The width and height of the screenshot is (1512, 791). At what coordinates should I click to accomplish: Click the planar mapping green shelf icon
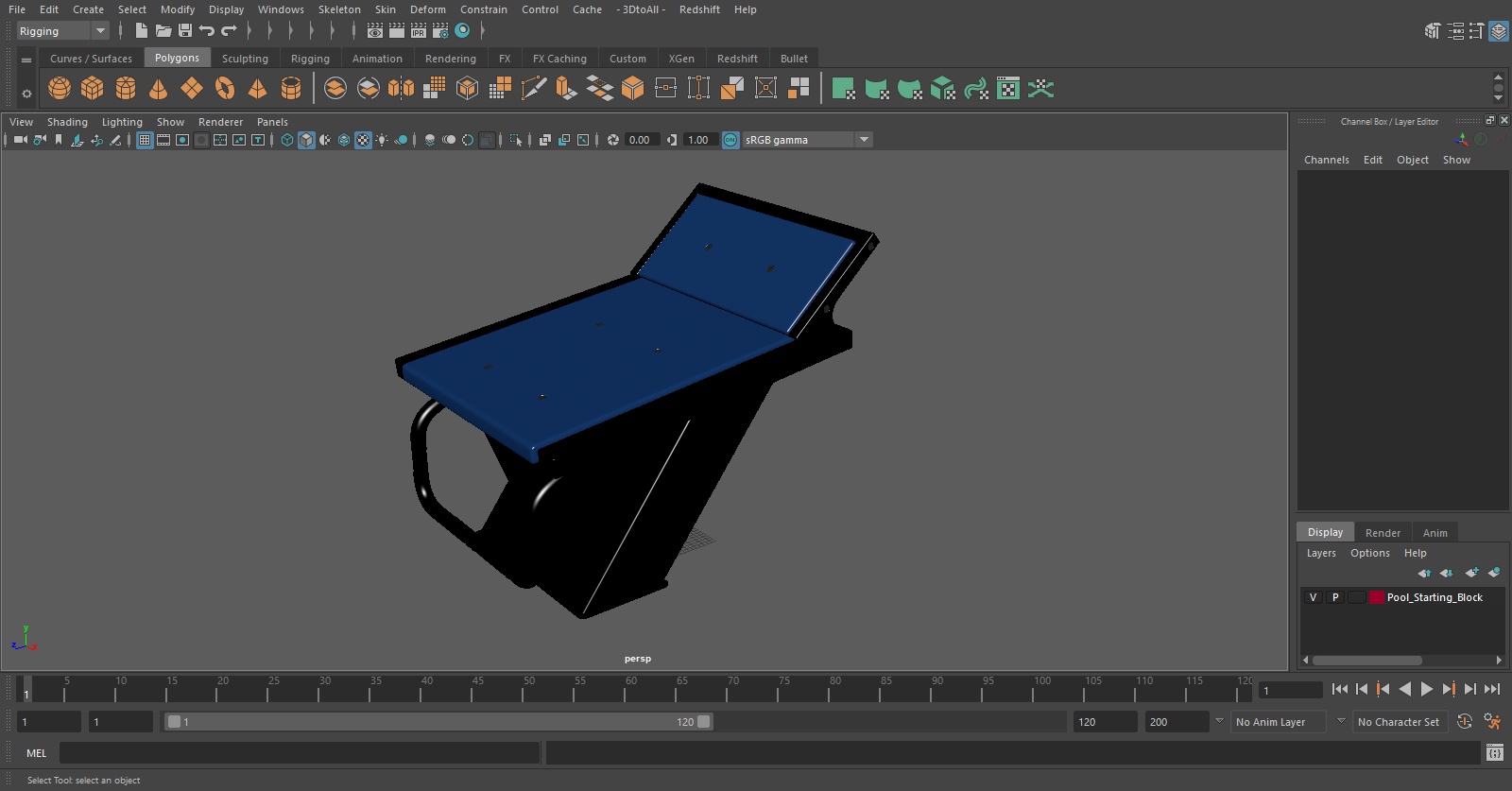click(x=843, y=89)
